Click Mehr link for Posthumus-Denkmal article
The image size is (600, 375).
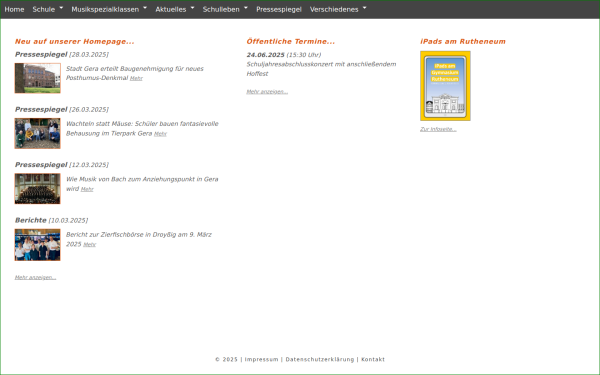(x=136, y=78)
